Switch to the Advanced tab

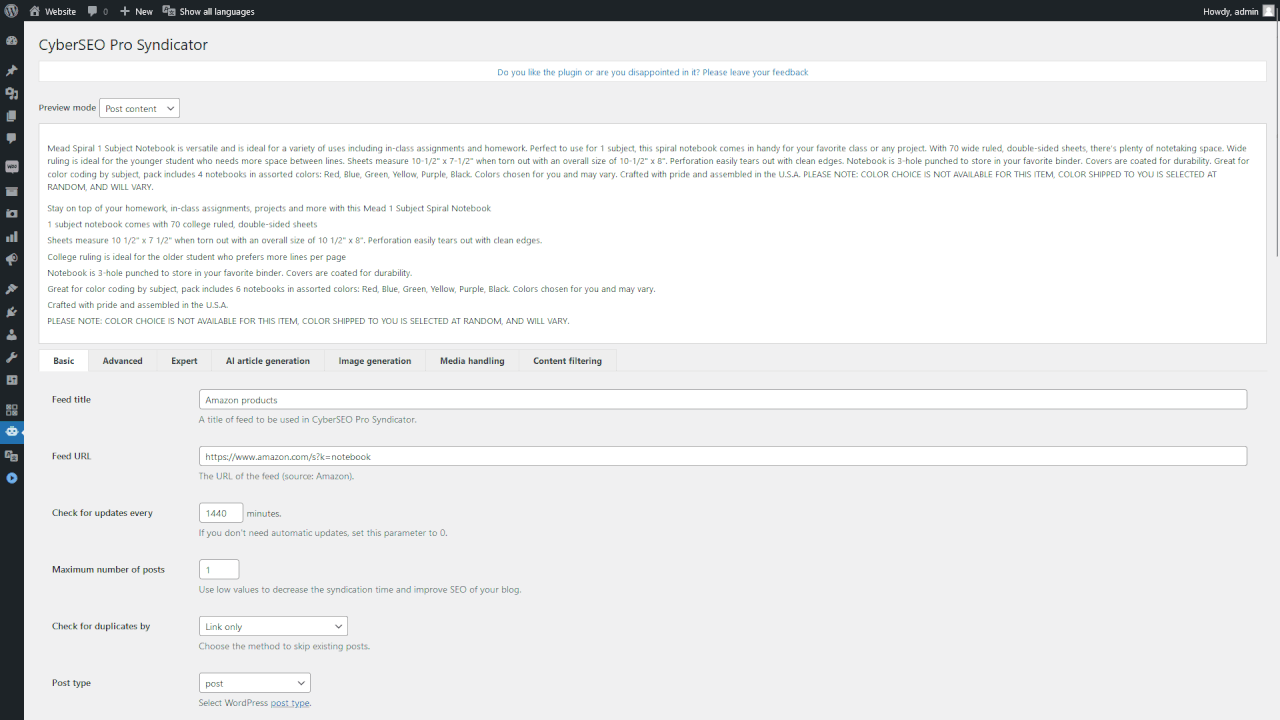pyautogui.click(x=123, y=361)
